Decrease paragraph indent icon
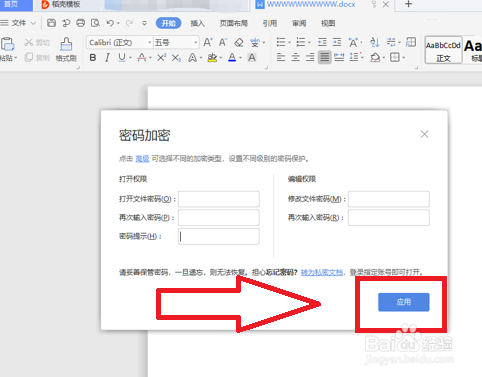Image resolution: width=482 pixels, height=377 pixels. [322, 42]
